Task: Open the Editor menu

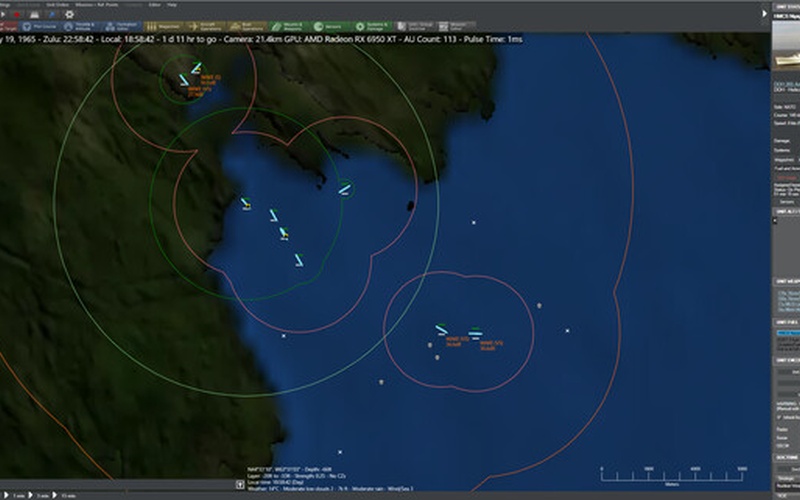Action: (154, 5)
